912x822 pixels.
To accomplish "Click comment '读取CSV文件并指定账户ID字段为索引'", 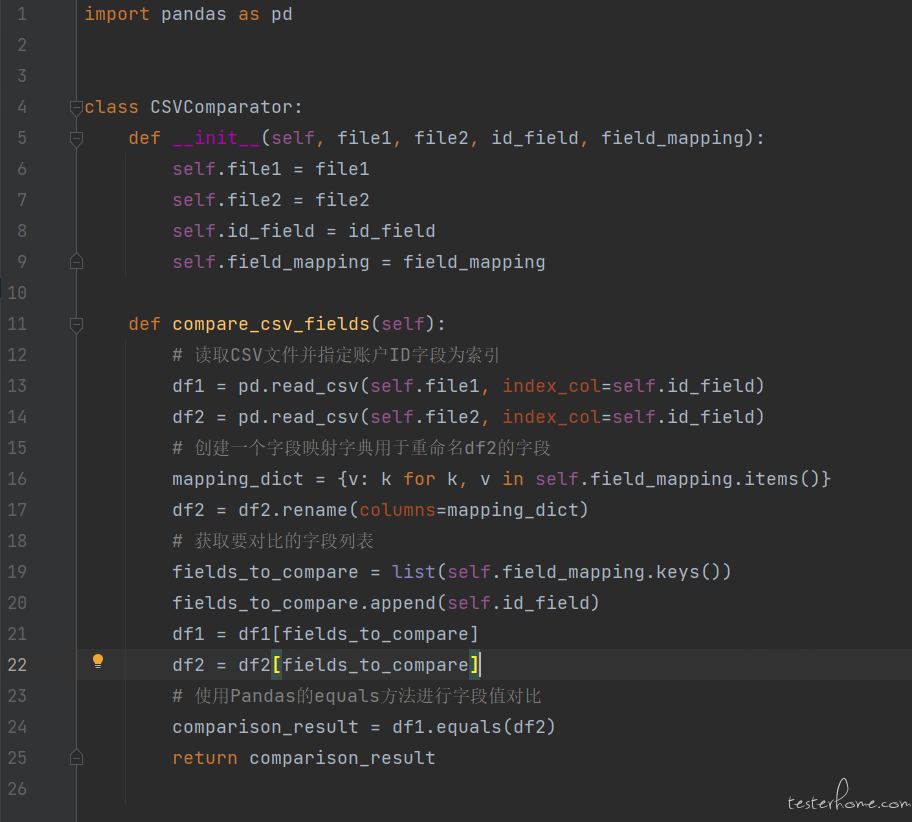I will (336, 355).
